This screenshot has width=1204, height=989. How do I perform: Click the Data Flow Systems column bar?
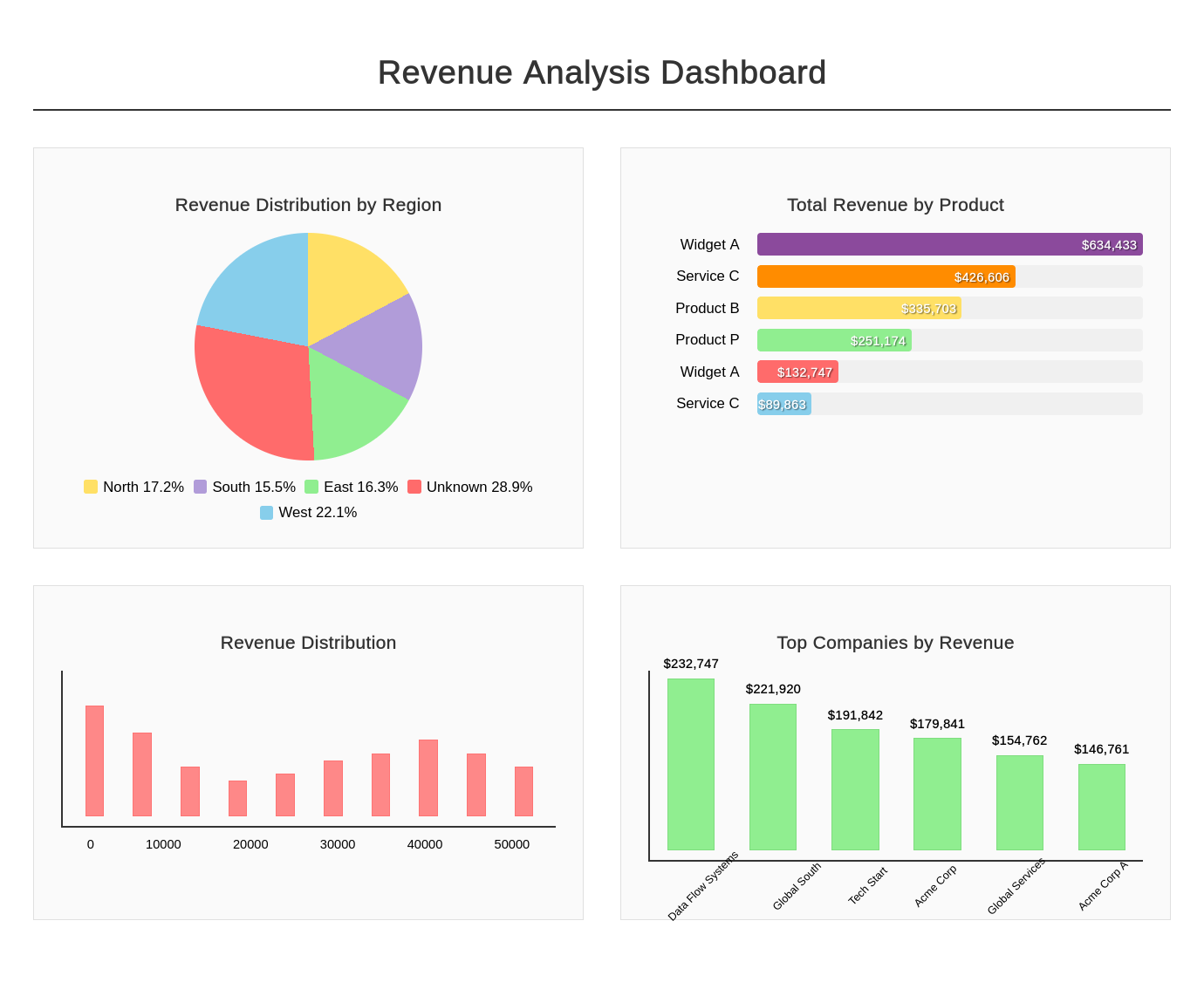pos(691,764)
